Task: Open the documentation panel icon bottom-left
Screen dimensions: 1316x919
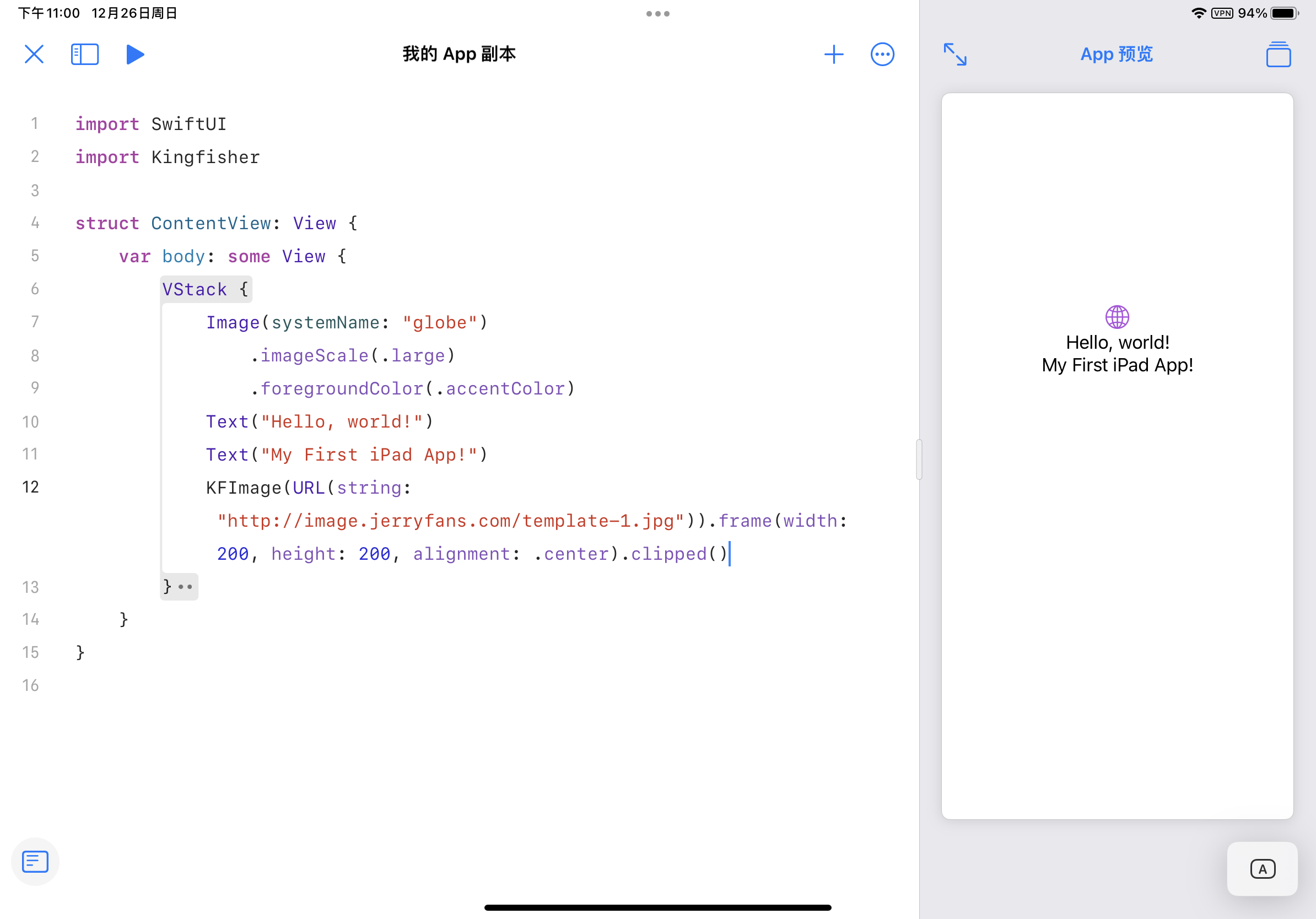Action: point(35,861)
